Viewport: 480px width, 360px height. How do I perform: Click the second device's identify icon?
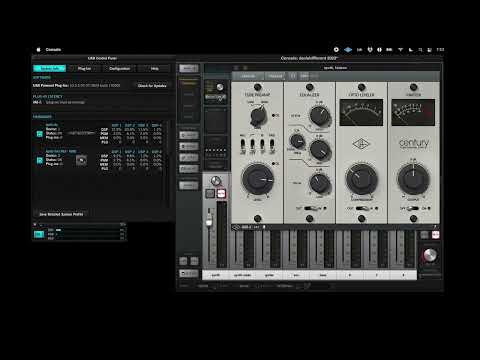(81, 160)
